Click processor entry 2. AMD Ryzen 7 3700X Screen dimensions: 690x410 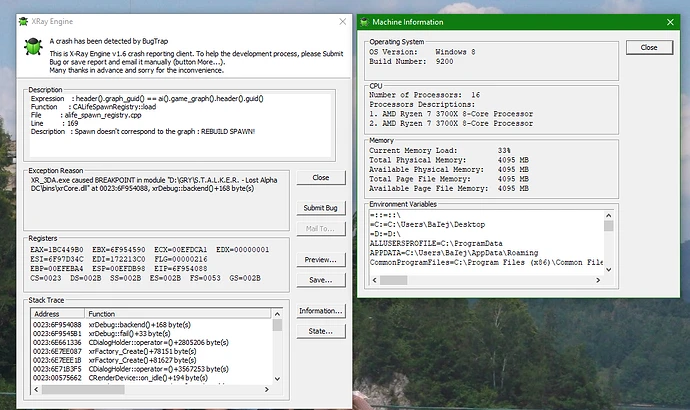(x=451, y=124)
